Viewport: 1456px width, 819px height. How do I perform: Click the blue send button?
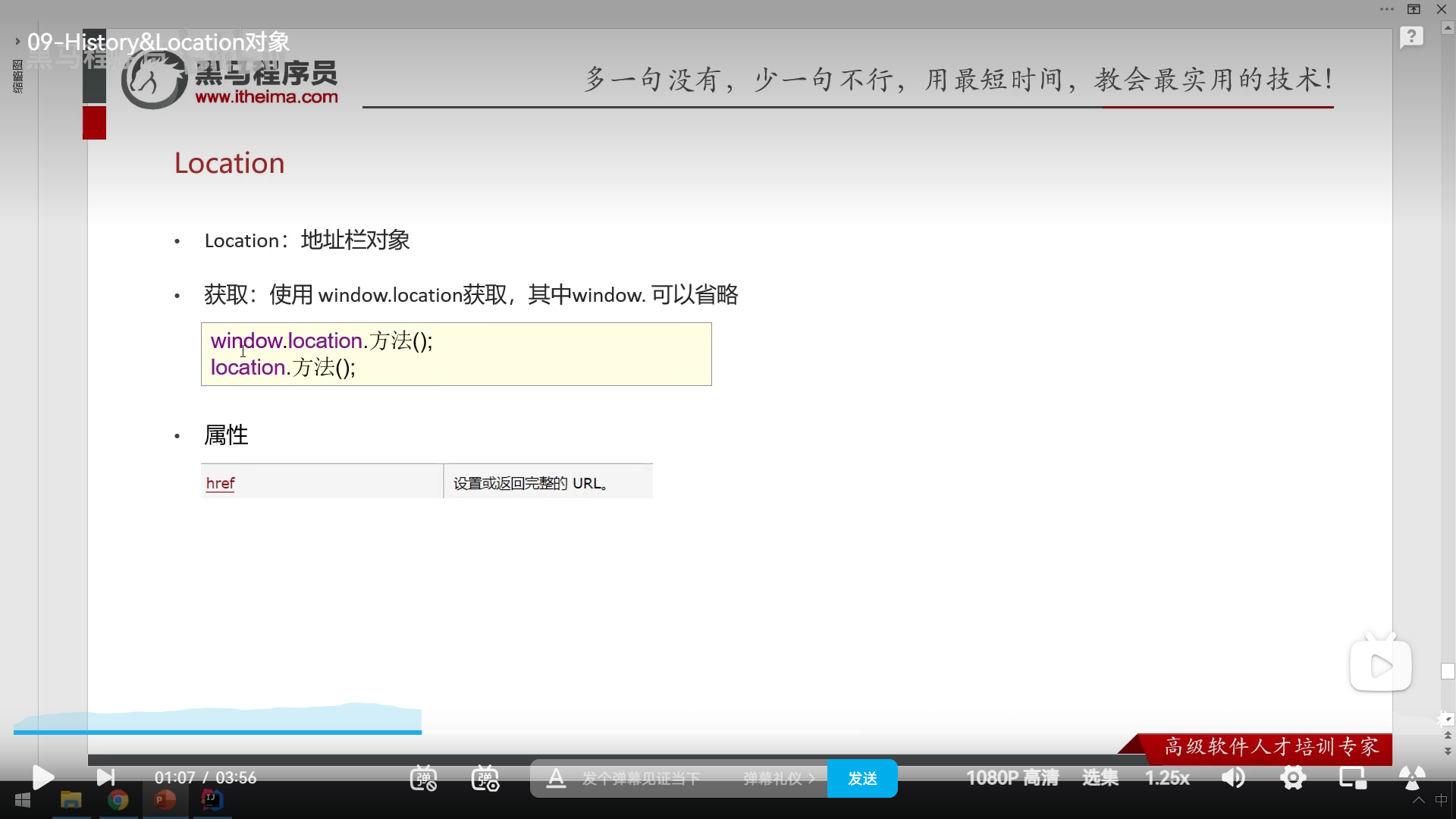pos(862,779)
